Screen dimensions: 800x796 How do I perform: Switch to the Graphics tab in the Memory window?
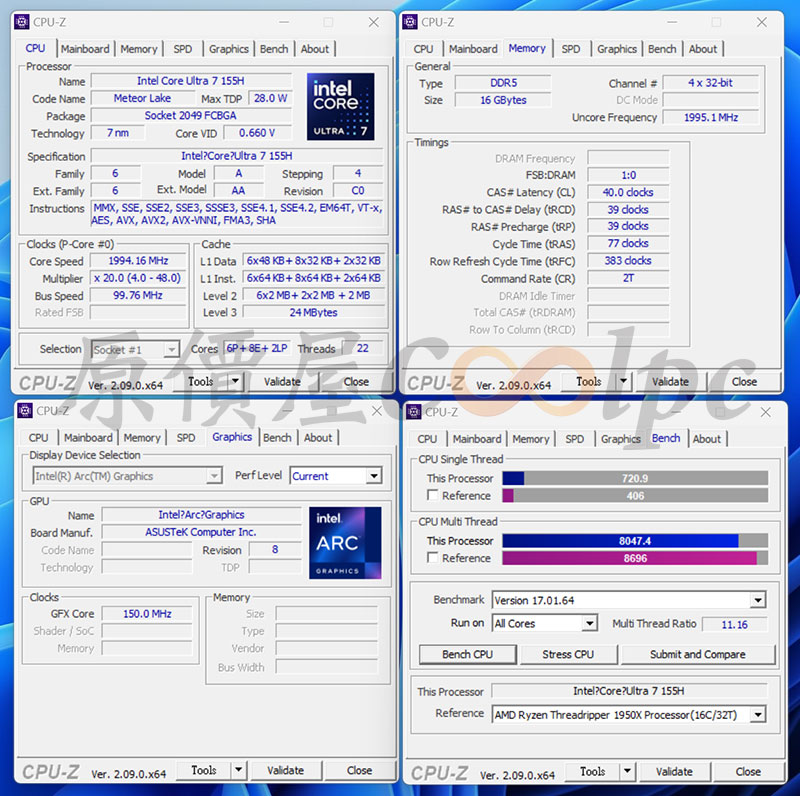point(617,49)
